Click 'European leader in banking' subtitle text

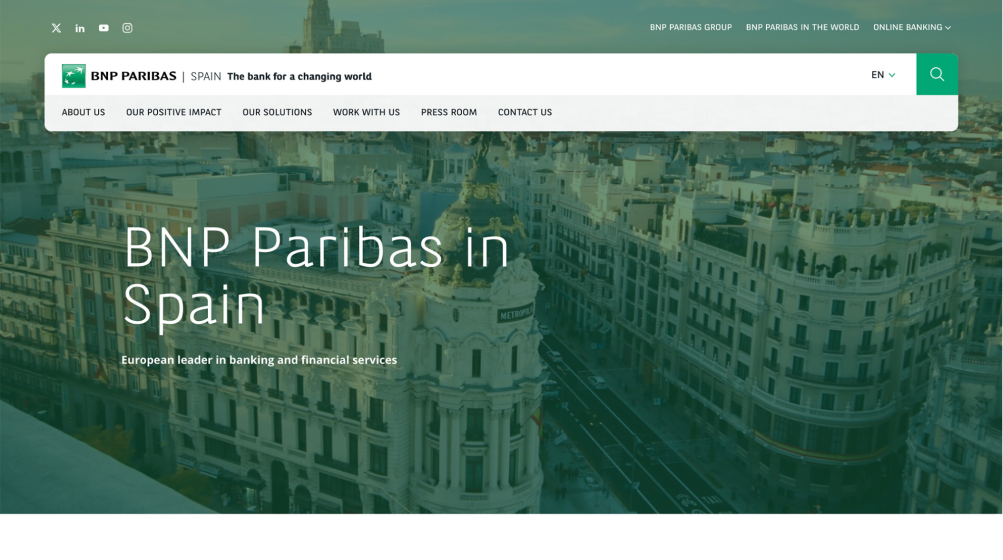coord(259,360)
